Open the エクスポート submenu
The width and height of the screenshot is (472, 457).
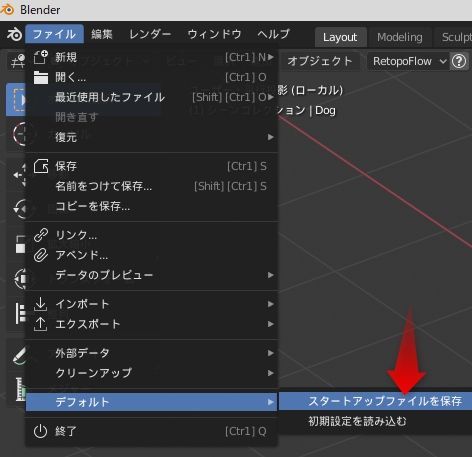click(151, 324)
